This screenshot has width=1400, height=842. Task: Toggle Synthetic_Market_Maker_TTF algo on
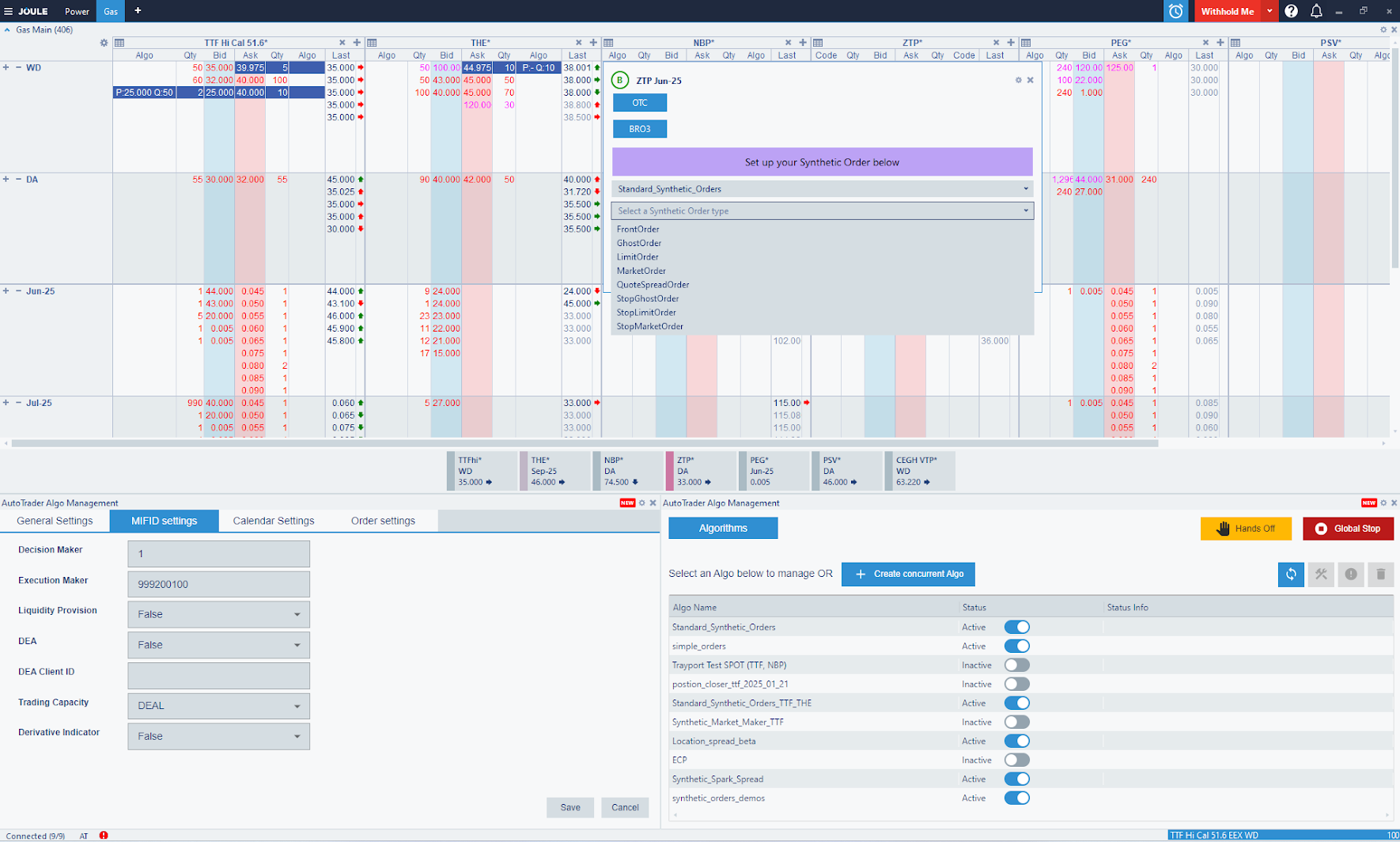1016,723
